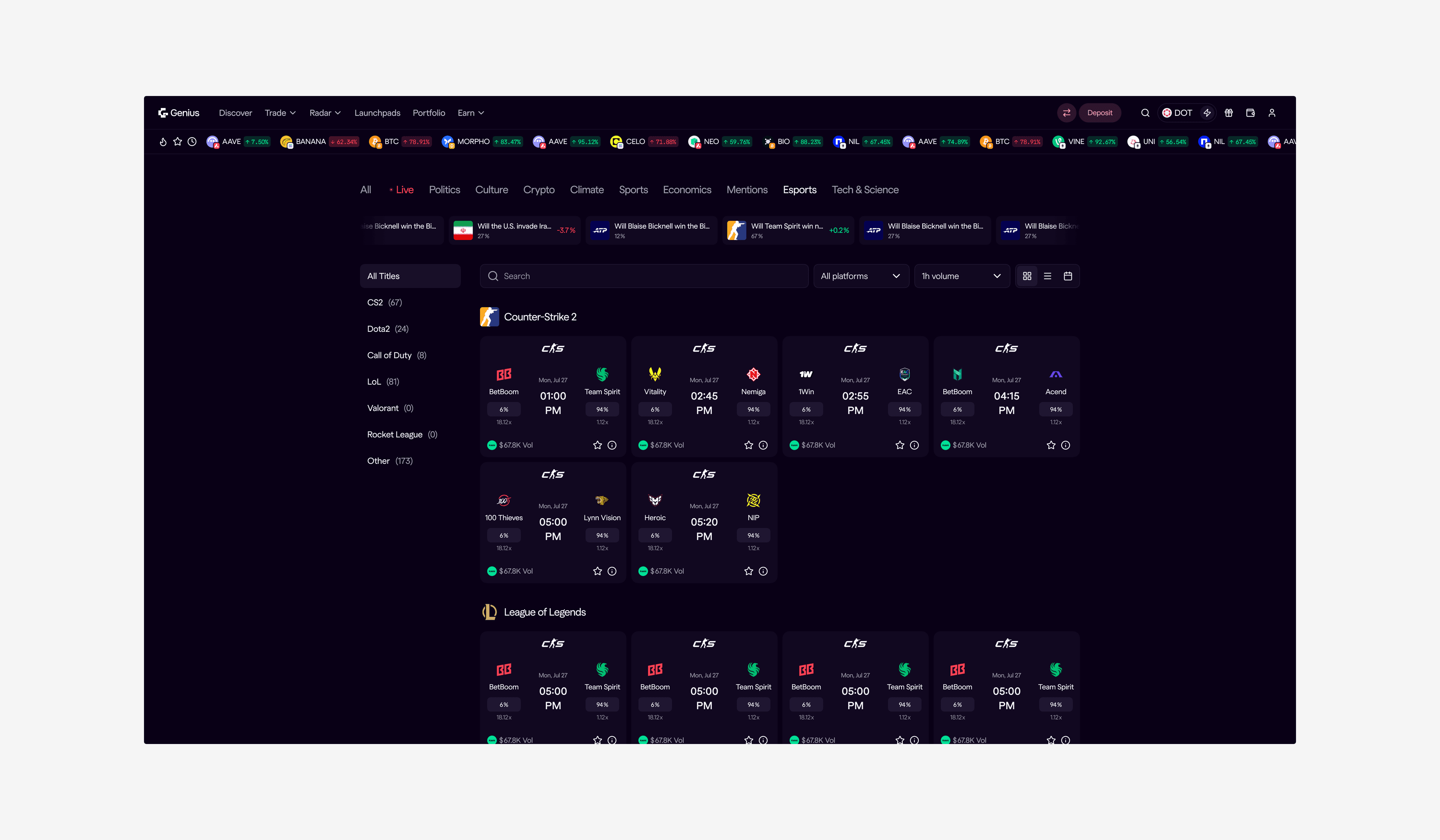Switch to list view layout
Viewport: 1440px width, 840px height.
coord(1047,276)
